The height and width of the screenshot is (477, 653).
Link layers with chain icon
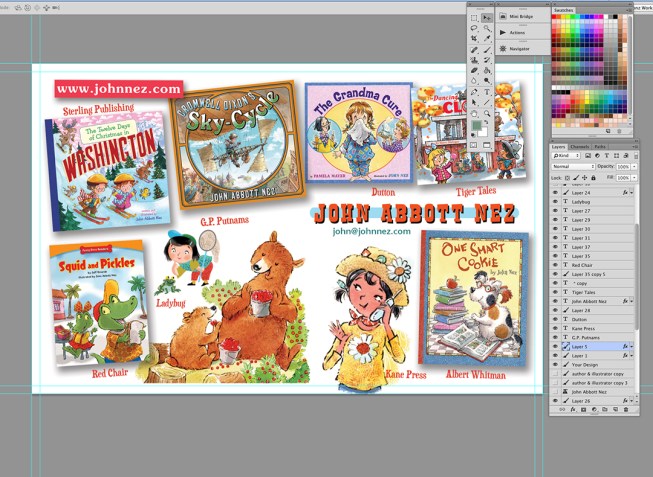coord(562,410)
